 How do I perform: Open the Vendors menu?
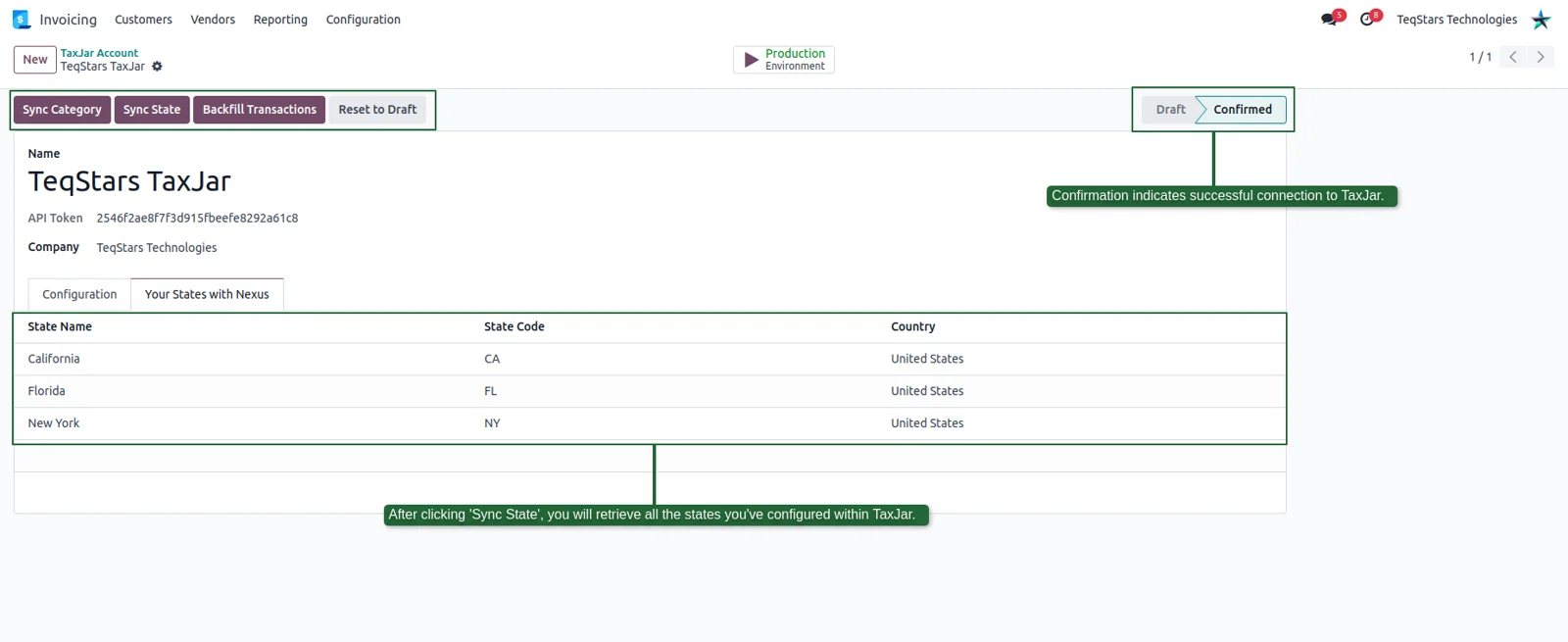[x=213, y=20]
